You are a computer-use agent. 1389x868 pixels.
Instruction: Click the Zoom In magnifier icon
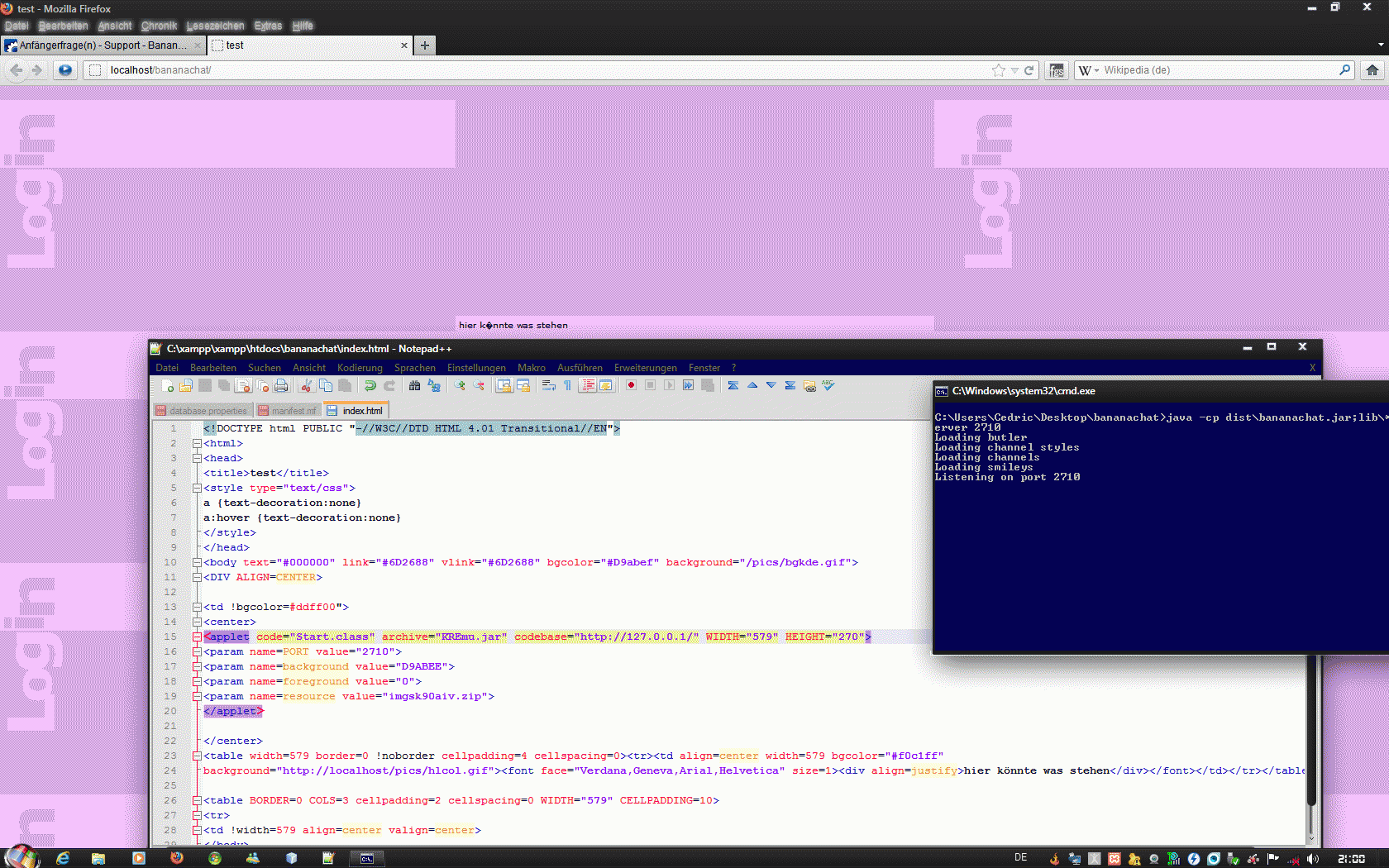pyautogui.click(x=460, y=386)
